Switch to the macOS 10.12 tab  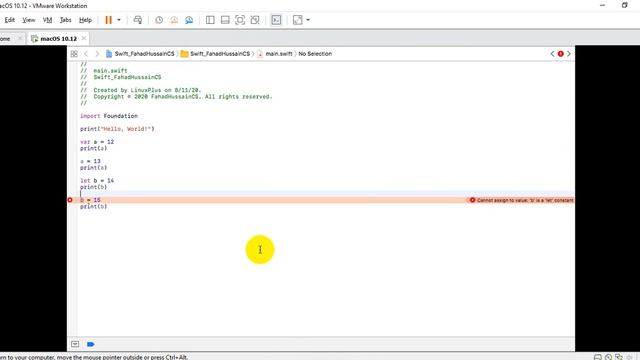point(58,38)
